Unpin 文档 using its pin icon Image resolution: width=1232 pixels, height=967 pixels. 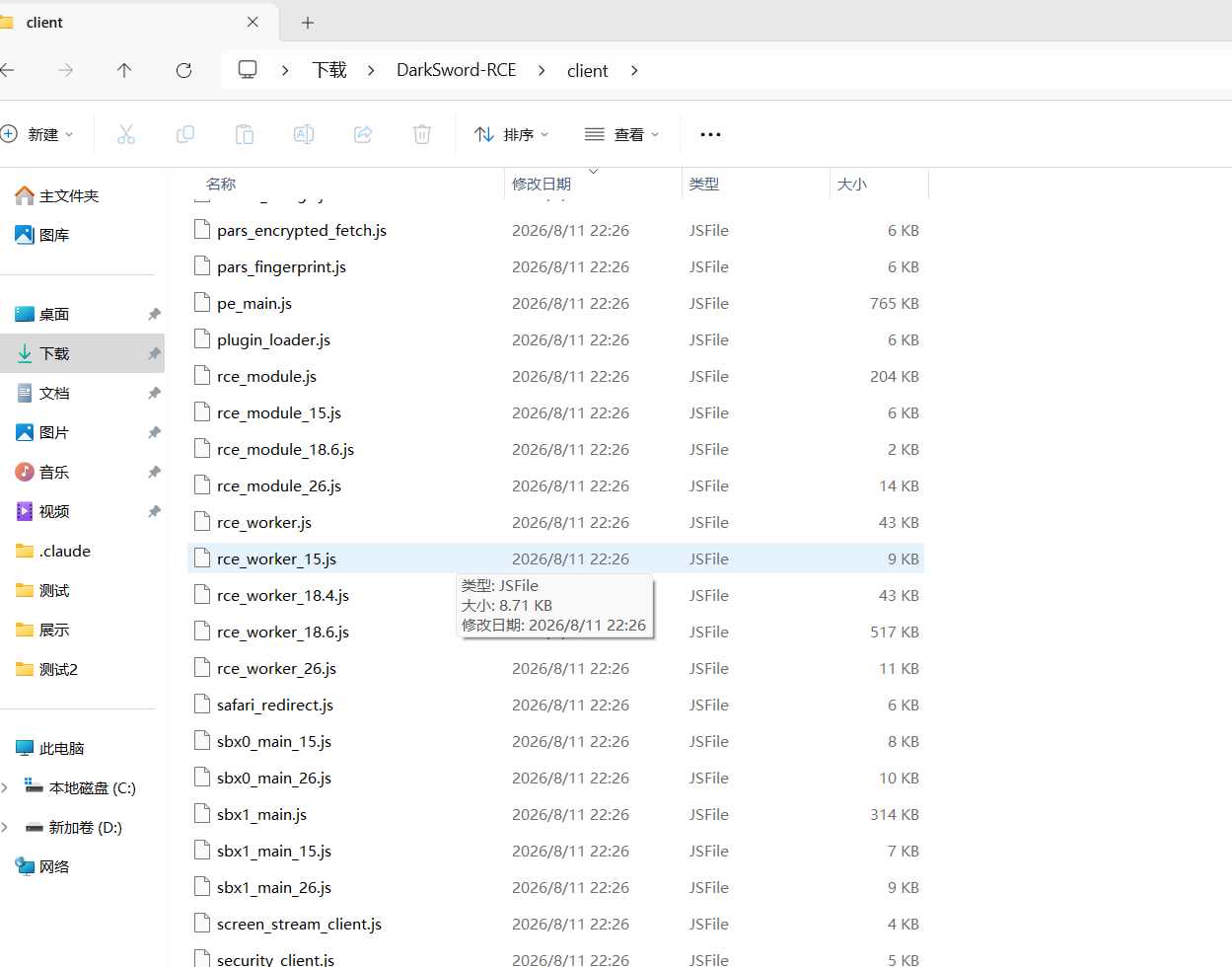154,393
